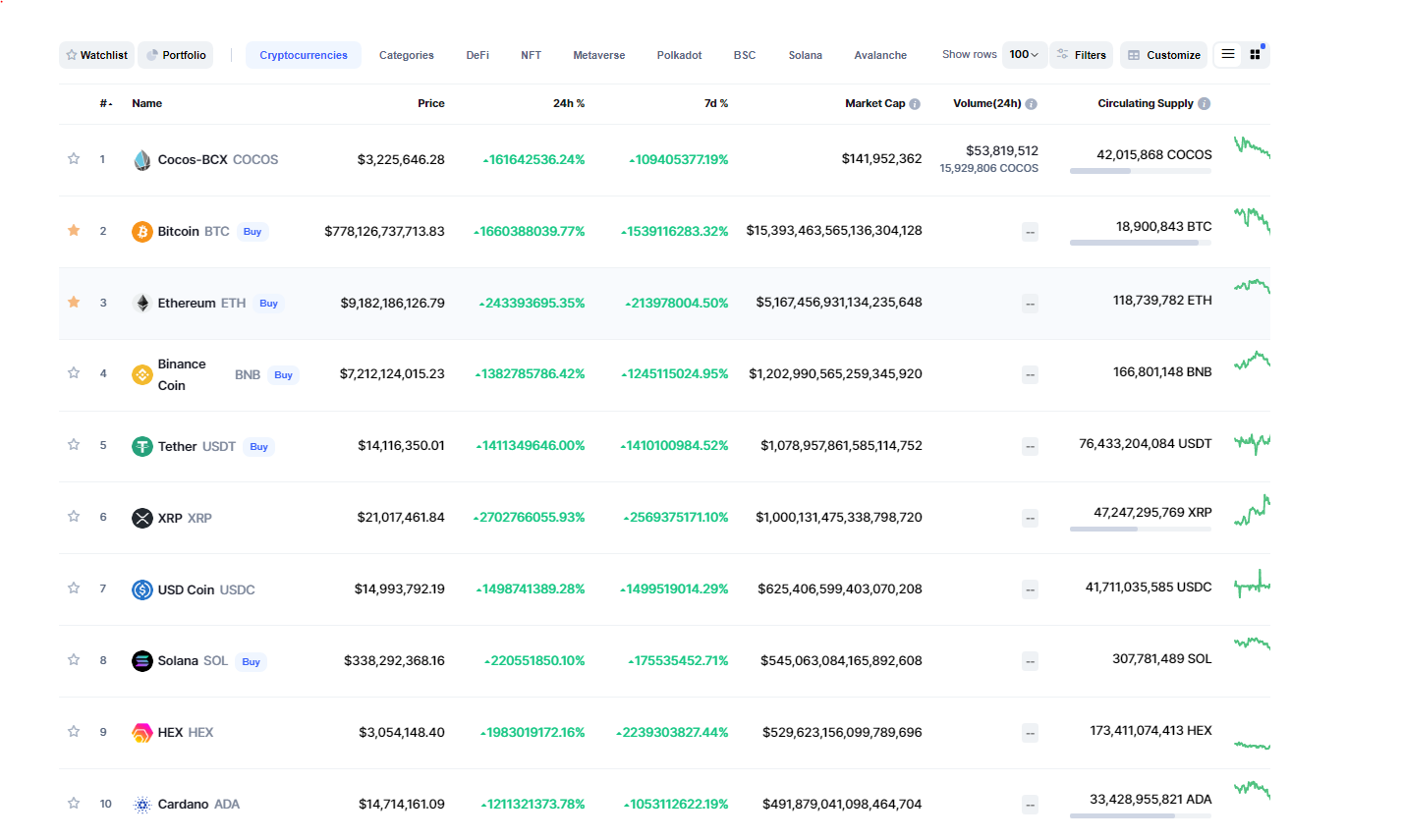Click COCOS circulating supply progress bar

[1141, 171]
